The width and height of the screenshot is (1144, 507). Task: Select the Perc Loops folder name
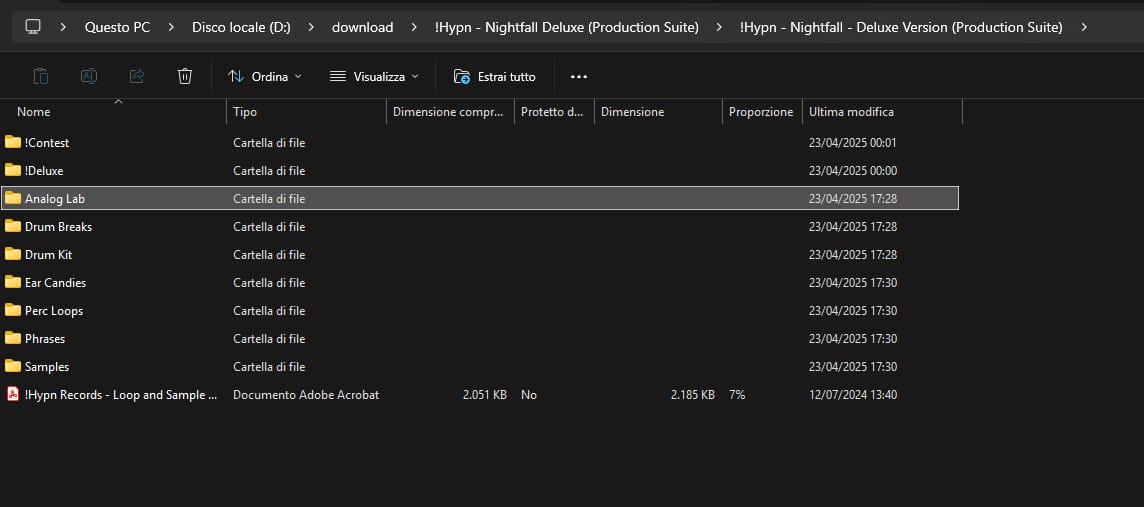click(54, 311)
